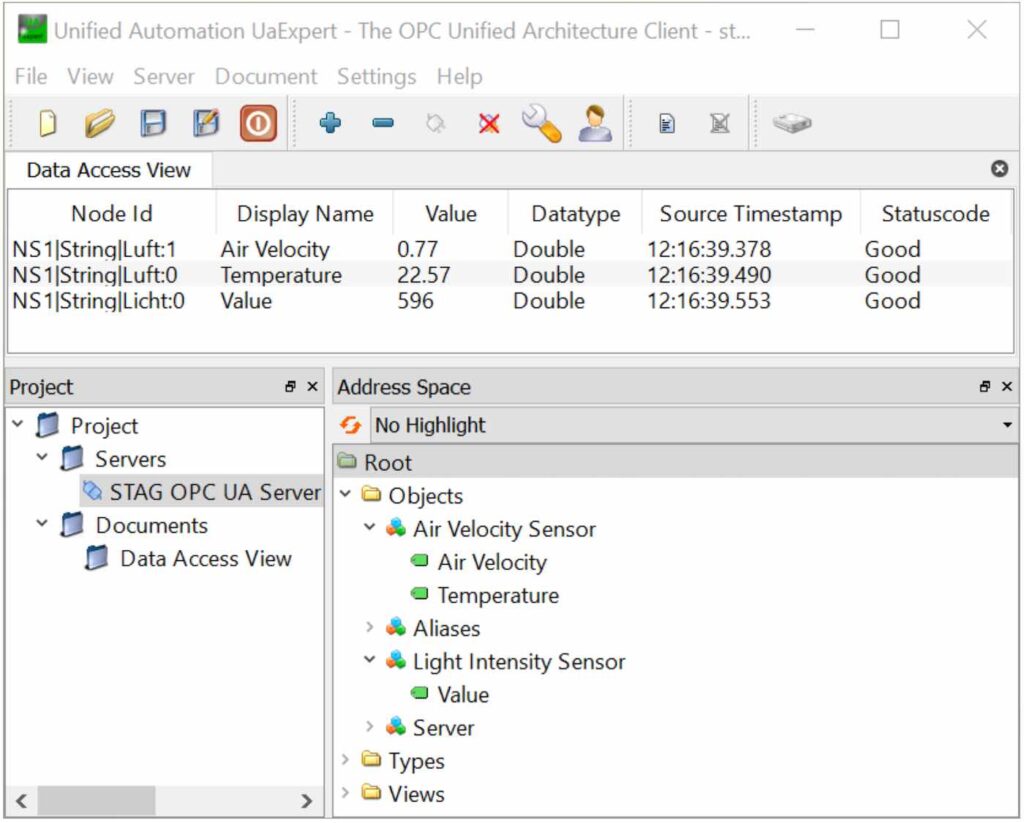Screen dimensions: 1024x823
Task: Click Project panel horizontal scrollbar thumb
Action: (97, 801)
